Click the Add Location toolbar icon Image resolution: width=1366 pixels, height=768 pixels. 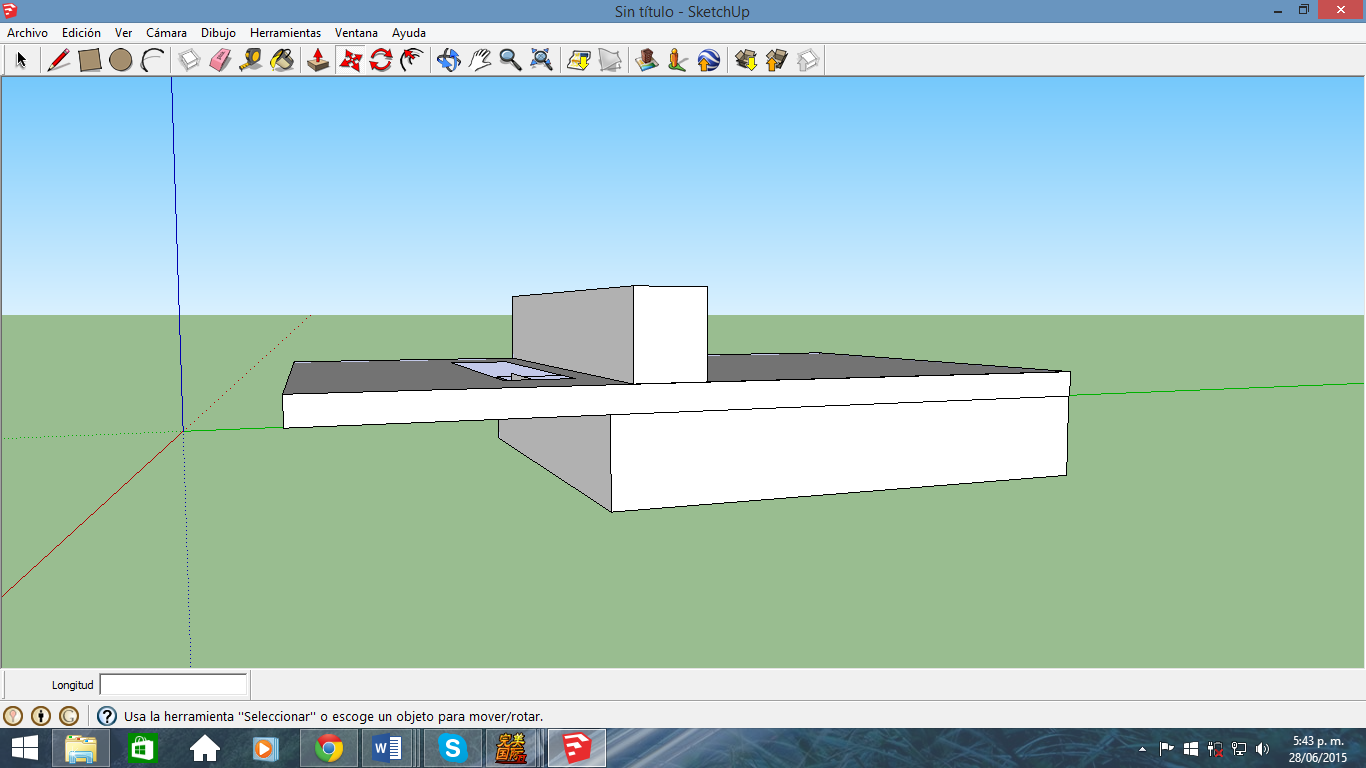pos(647,60)
